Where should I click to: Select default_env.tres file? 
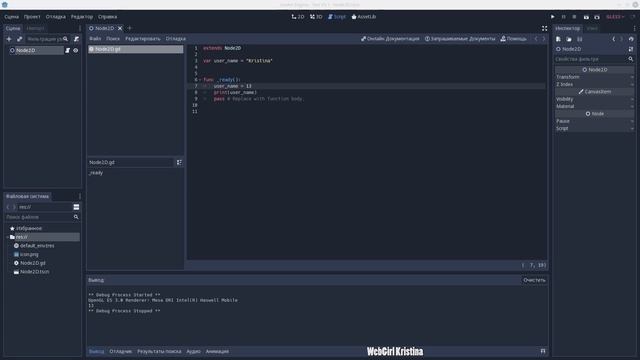coord(37,246)
